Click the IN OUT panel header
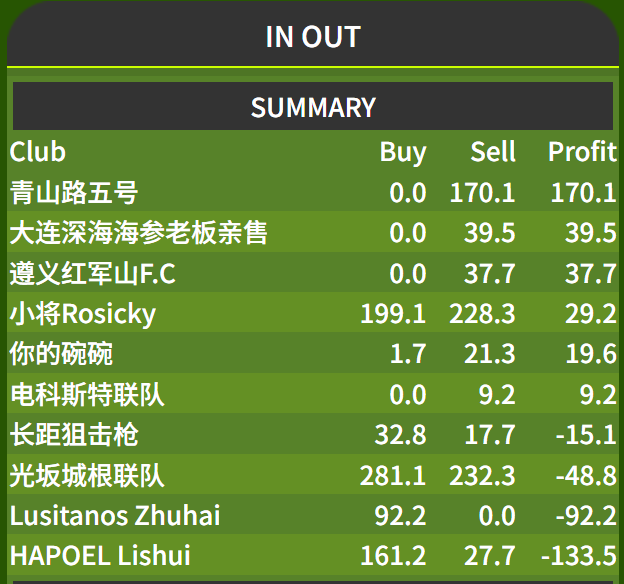This screenshot has height=584, width=624. [313, 34]
